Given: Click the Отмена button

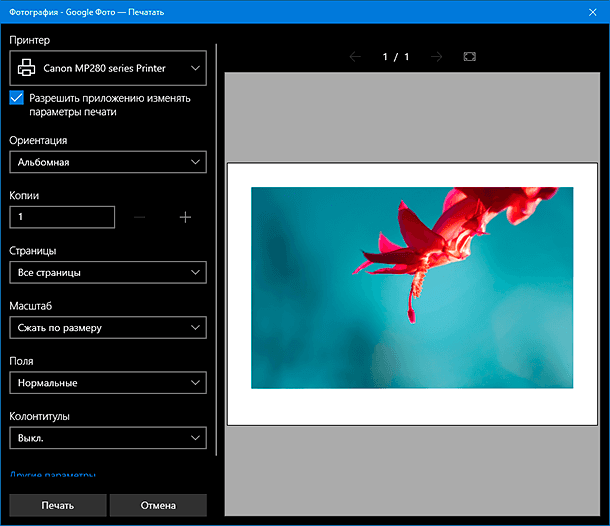Looking at the screenshot, I should [158, 505].
